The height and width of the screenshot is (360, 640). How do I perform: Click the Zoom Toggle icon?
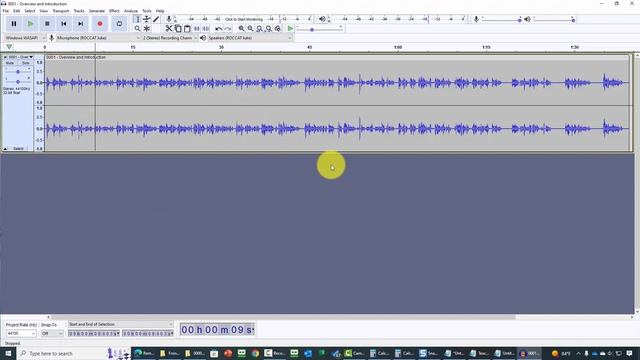(278, 29)
